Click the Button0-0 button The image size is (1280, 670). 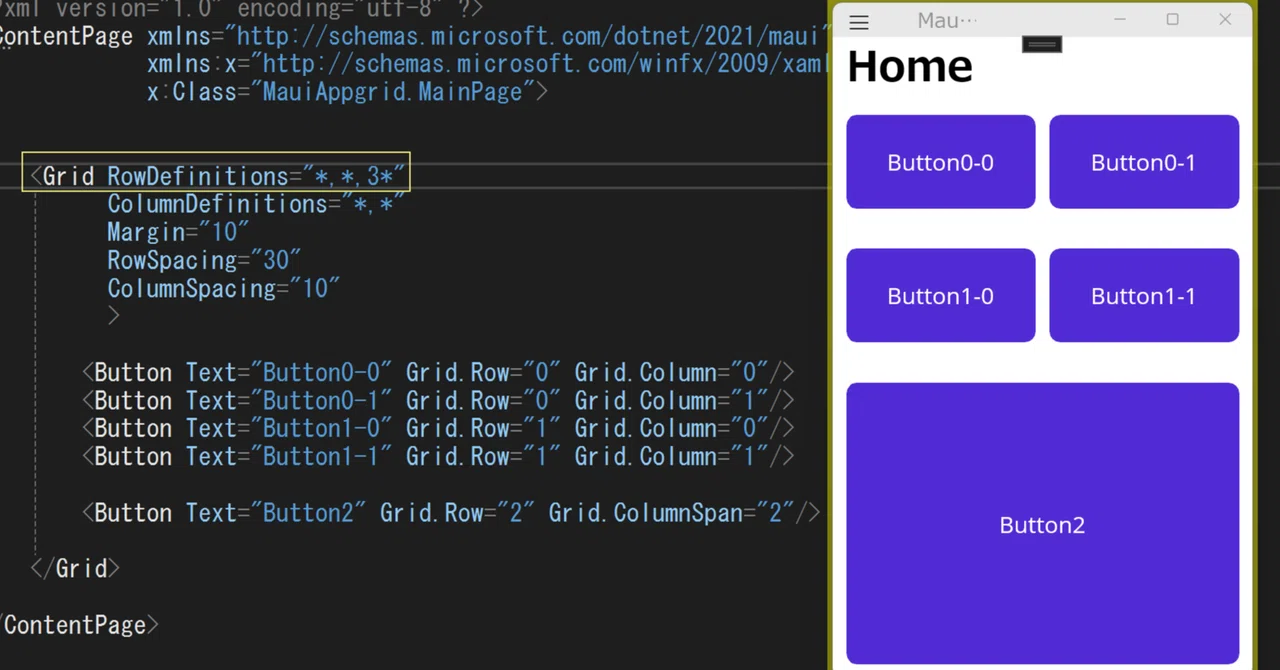(941, 162)
